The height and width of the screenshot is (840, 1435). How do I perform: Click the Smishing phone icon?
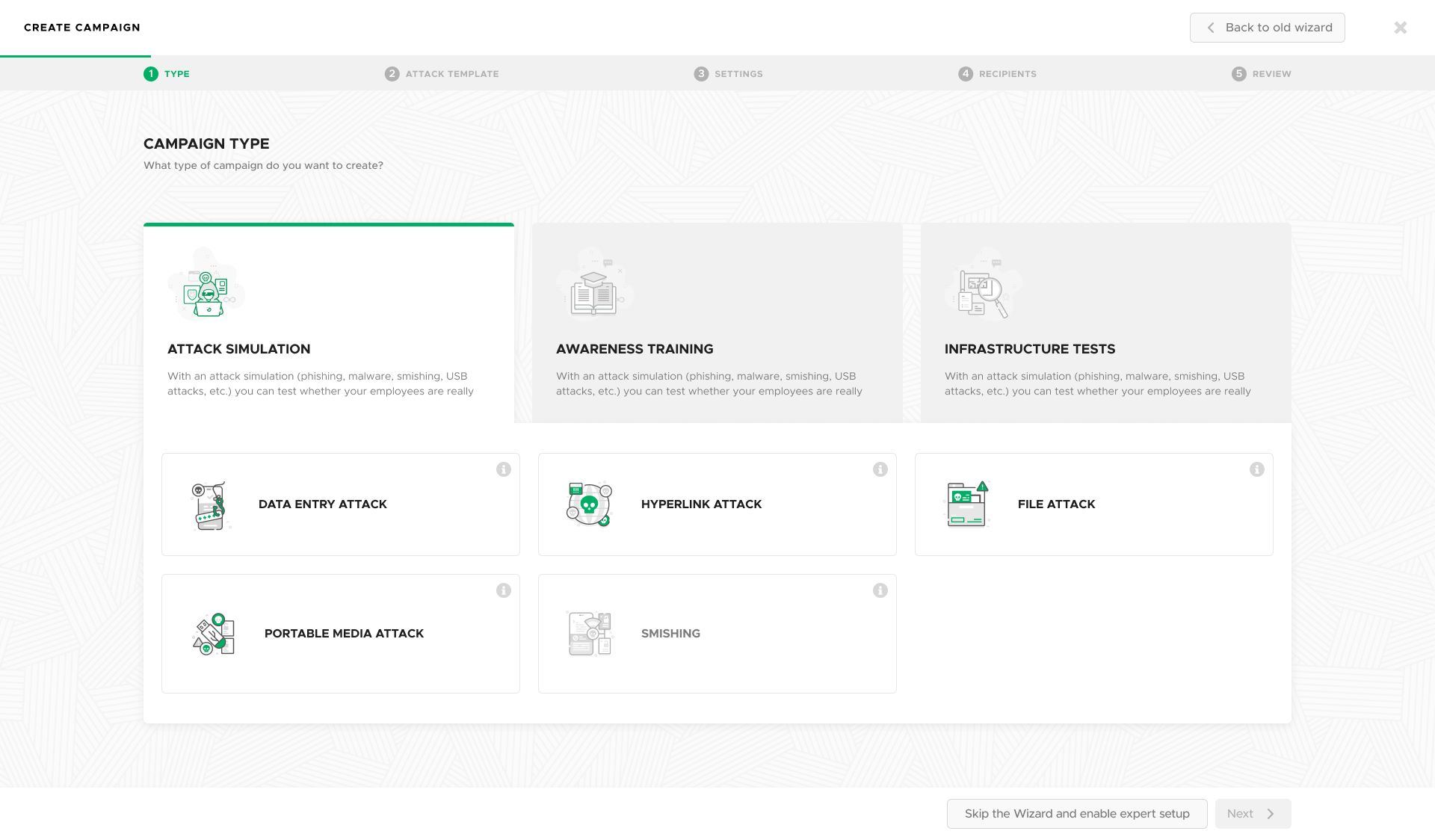click(x=590, y=634)
